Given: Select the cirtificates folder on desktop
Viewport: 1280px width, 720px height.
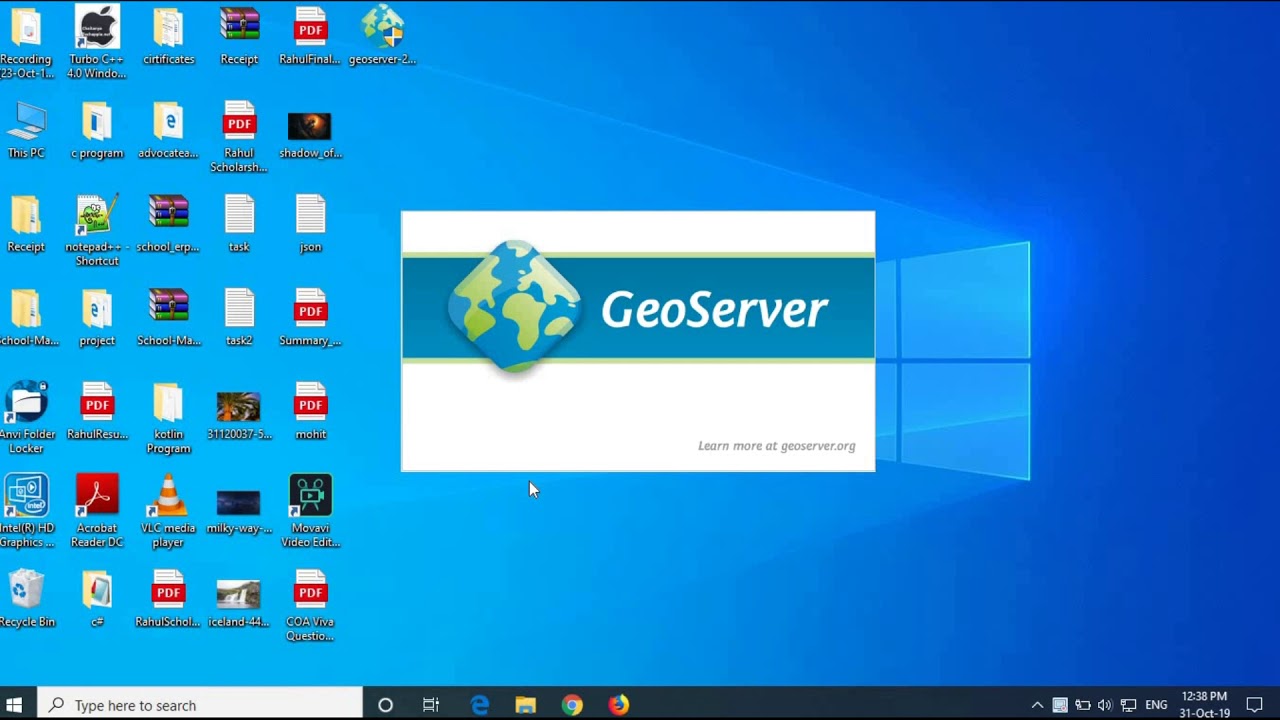Looking at the screenshot, I should tap(168, 28).
